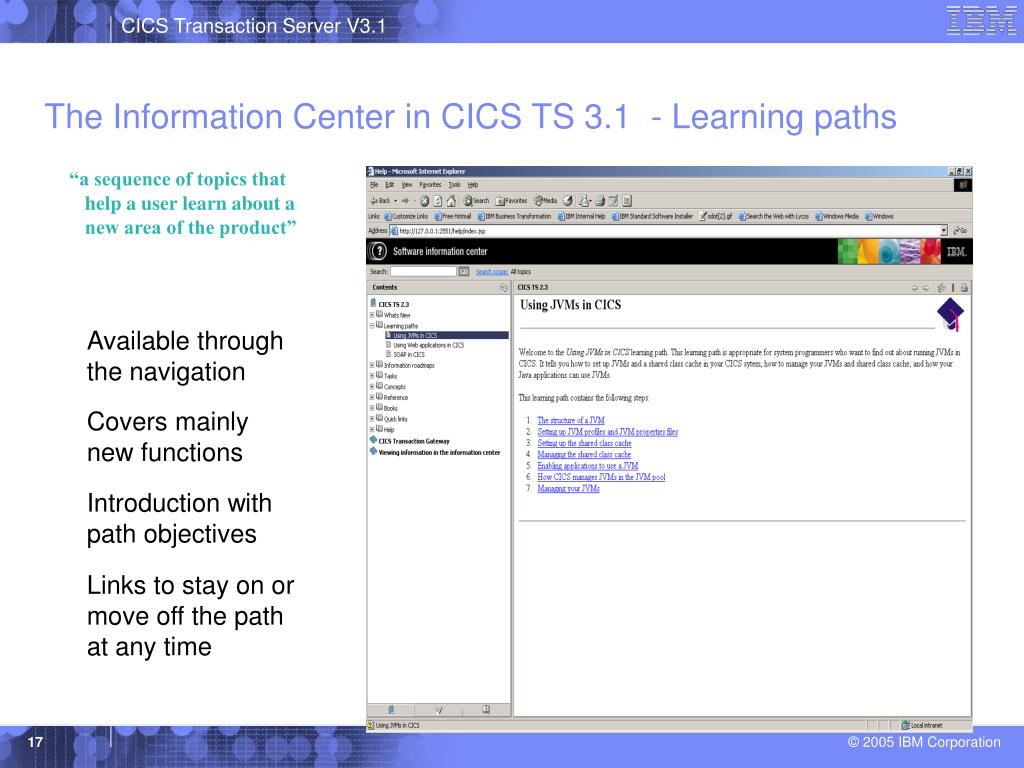This screenshot has width=1024, height=768.
Task: Click the Forward arrow in browser toolbar
Action: (405, 200)
